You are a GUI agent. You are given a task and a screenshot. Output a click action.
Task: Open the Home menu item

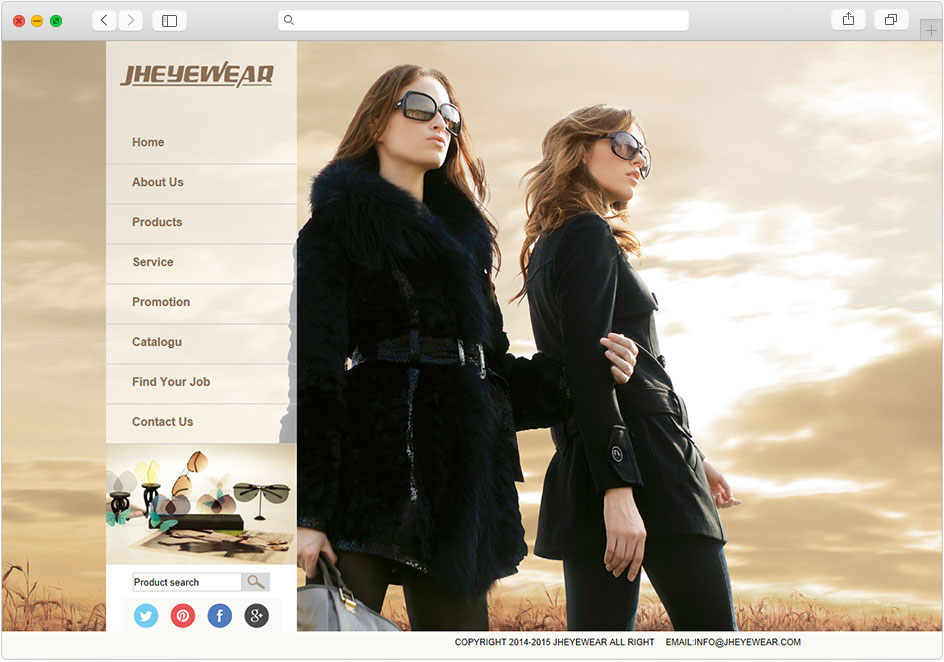click(x=148, y=142)
